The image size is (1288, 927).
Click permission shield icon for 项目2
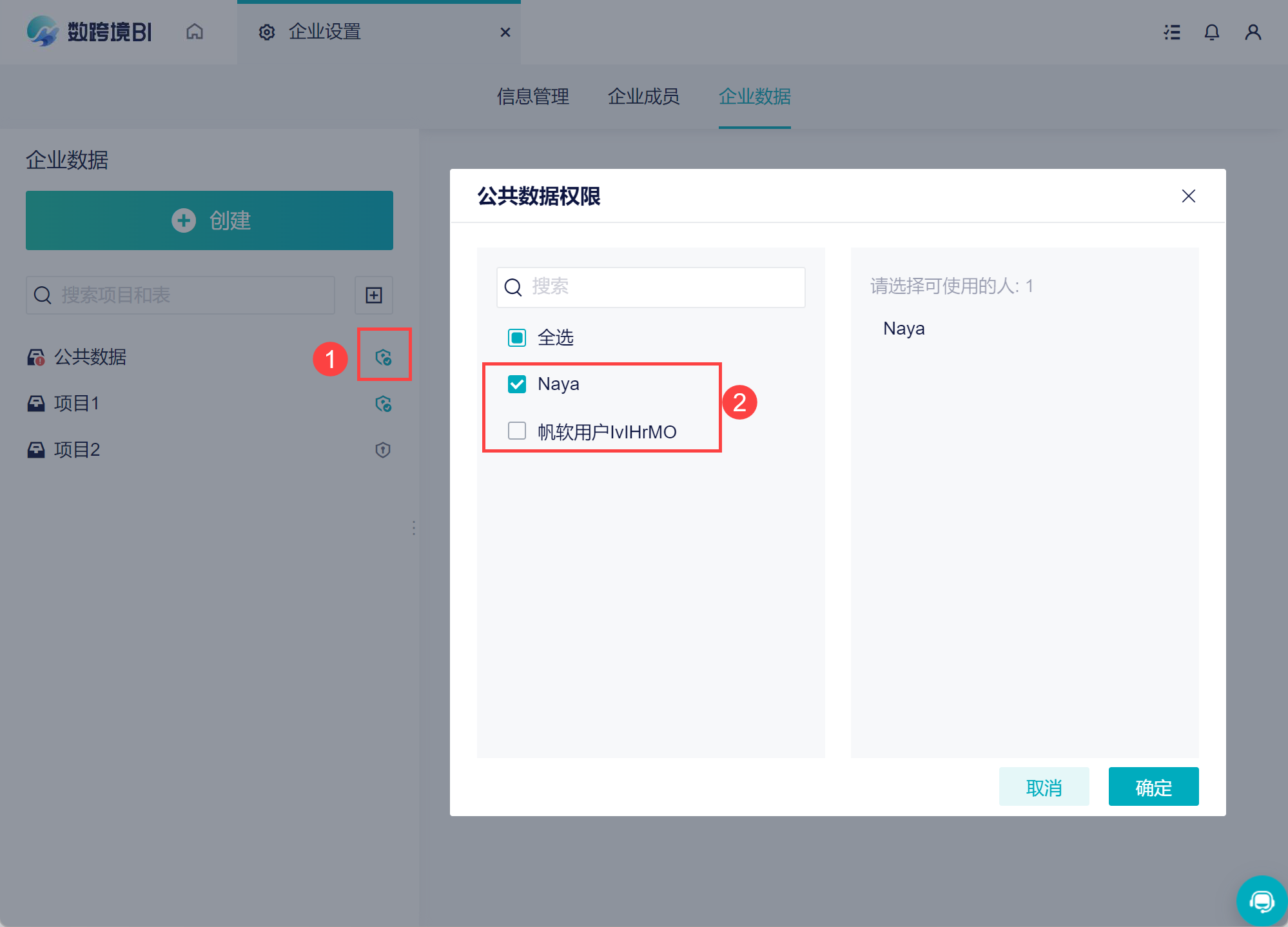click(x=383, y=450)
